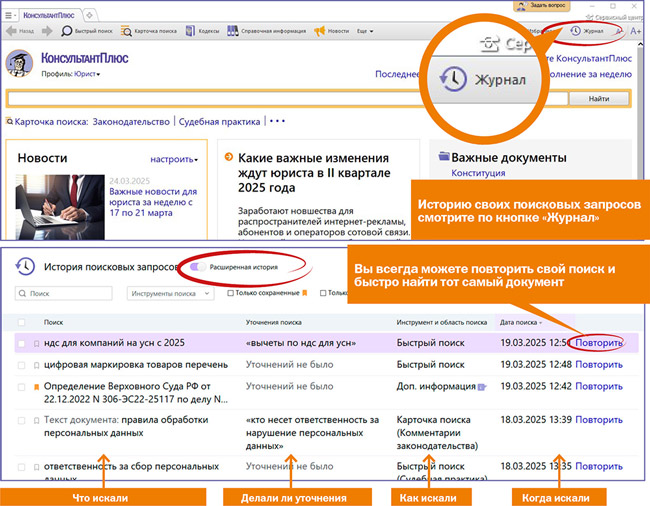Check the Только сохраненные checkbox

[230, 293]
